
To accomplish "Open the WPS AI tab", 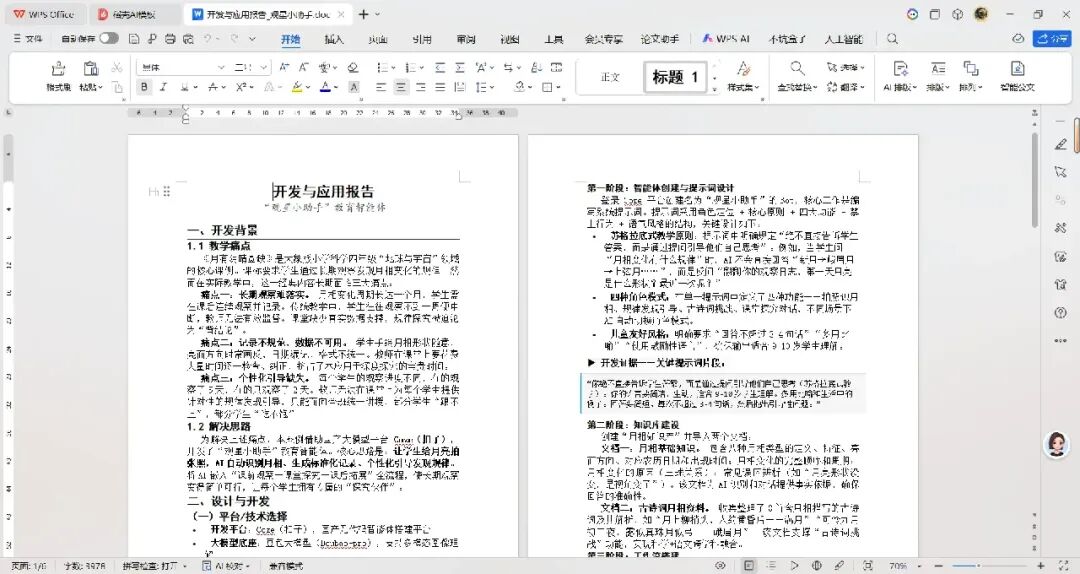I will [x=726, y=39].
